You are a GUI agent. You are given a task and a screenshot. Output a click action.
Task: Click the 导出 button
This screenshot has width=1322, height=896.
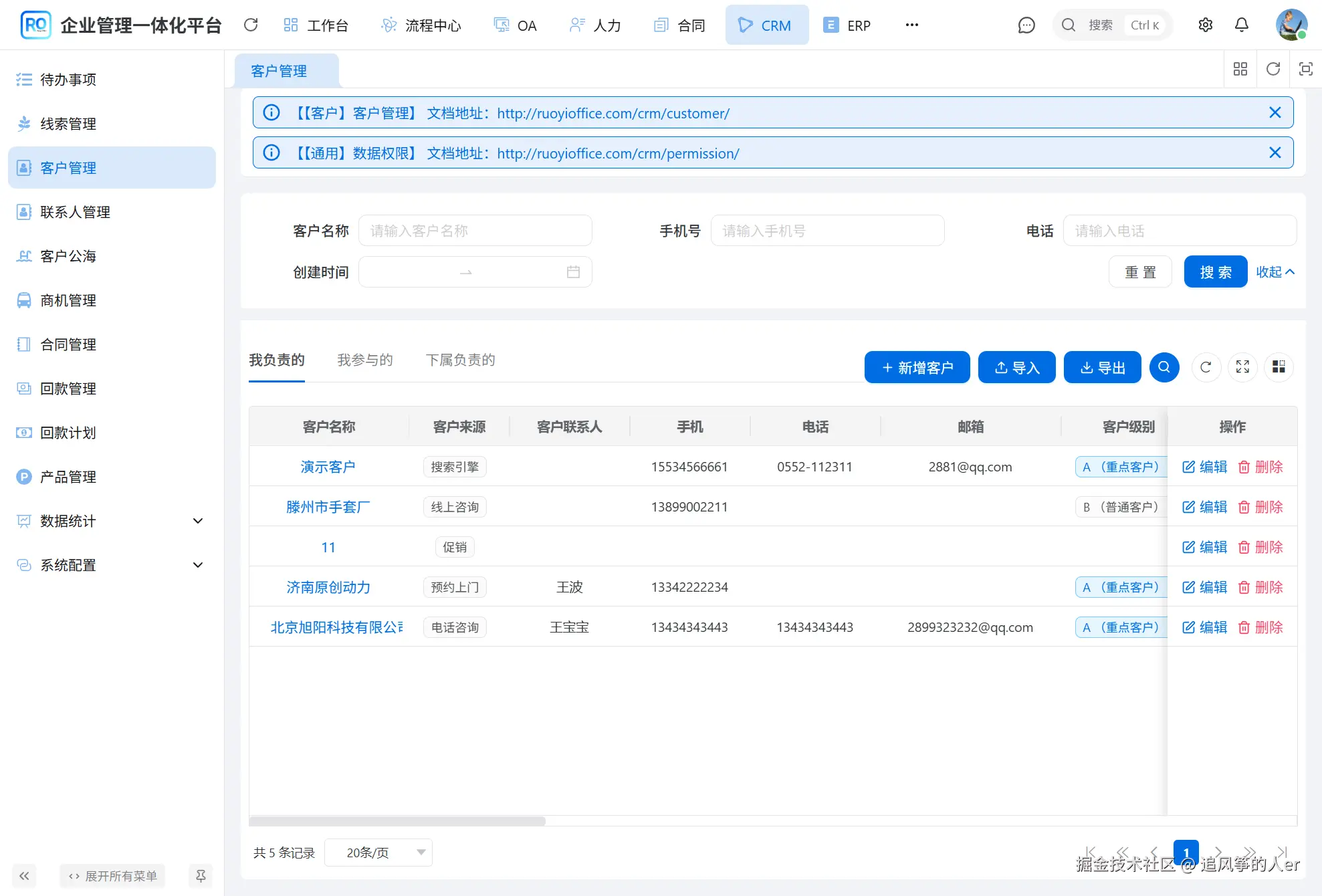coord(1103,367)
